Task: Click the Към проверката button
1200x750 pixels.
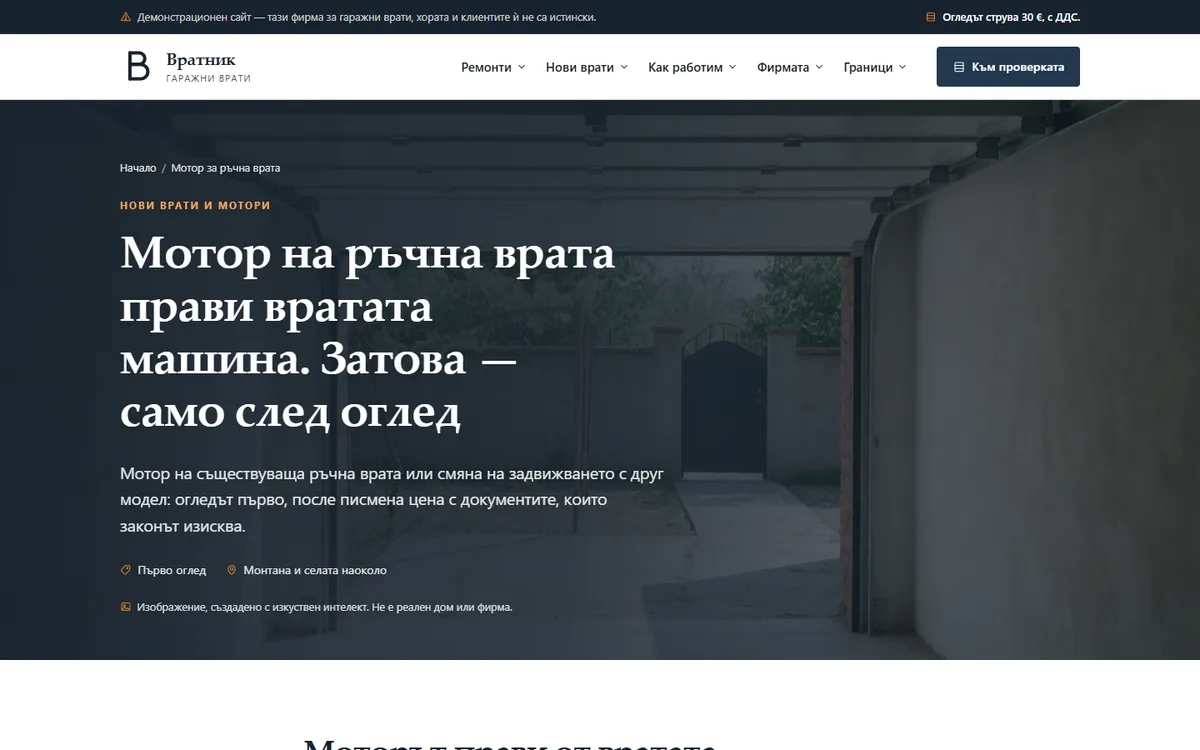Action: point(1008,67)
